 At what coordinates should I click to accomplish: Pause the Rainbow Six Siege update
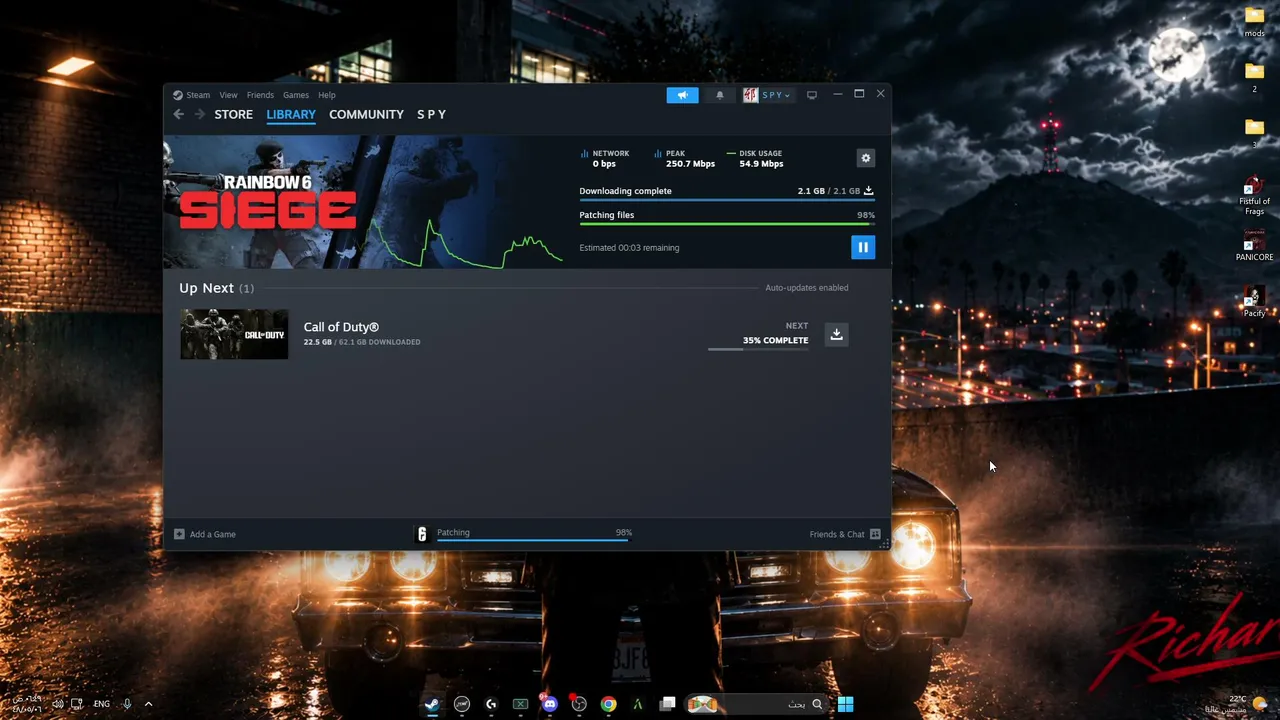pos(863,247)
